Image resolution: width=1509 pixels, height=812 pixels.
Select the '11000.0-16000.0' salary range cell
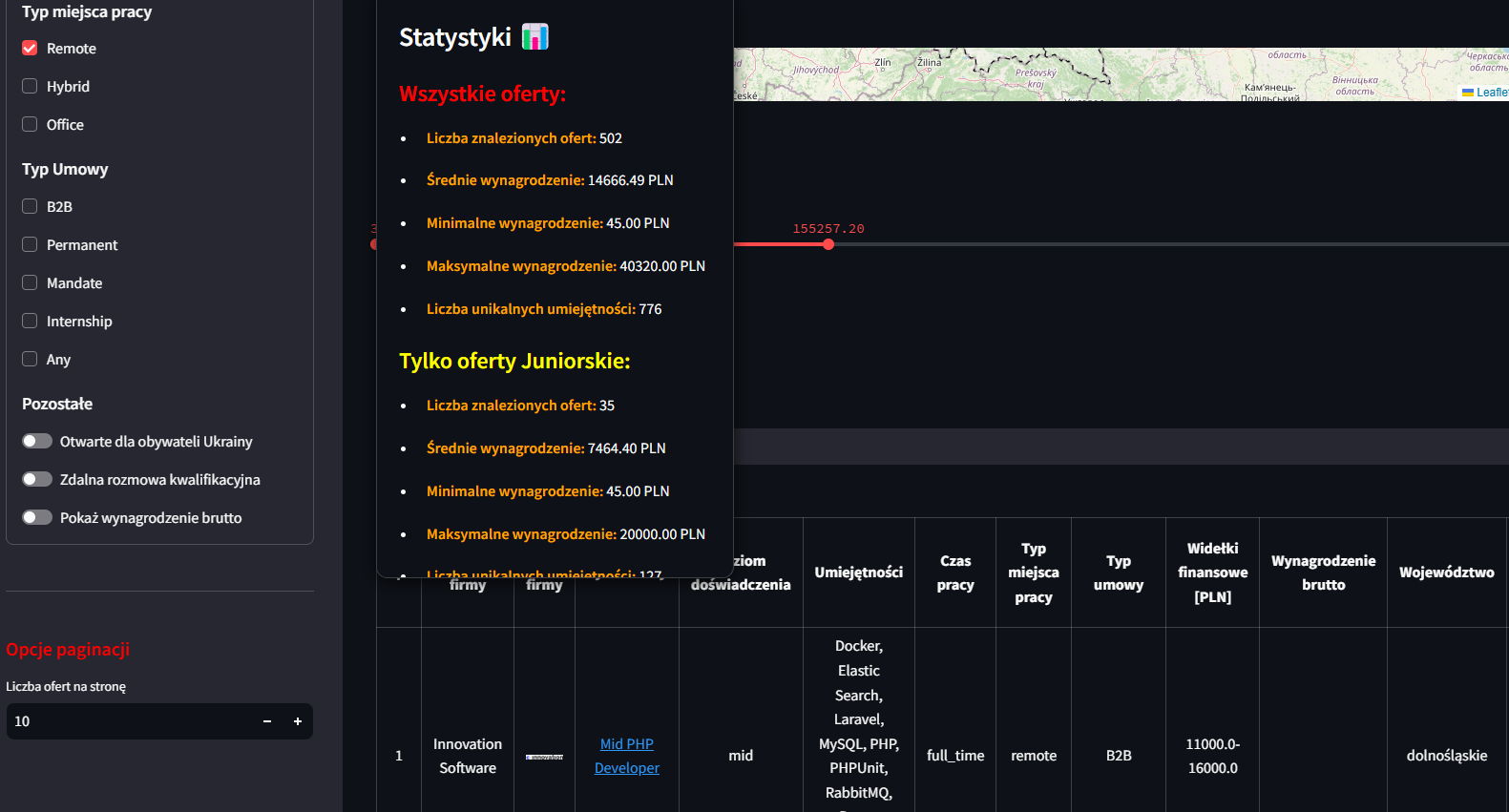[1213, 756]
